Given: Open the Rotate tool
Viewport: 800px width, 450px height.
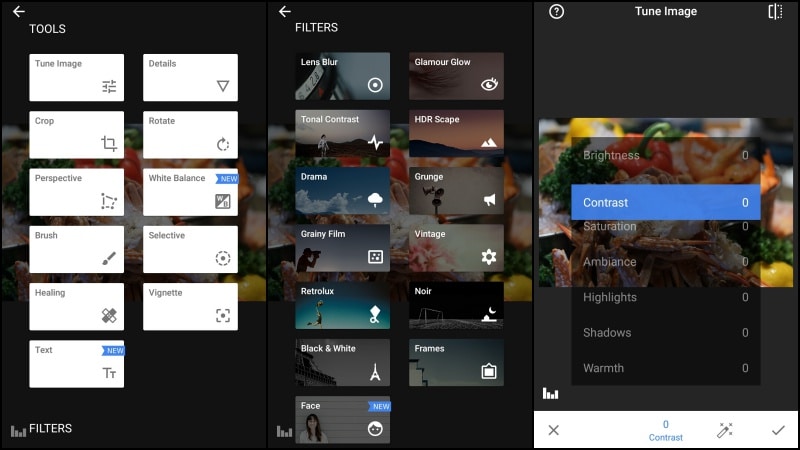Looking at the screenshot, I should (190, 134).
